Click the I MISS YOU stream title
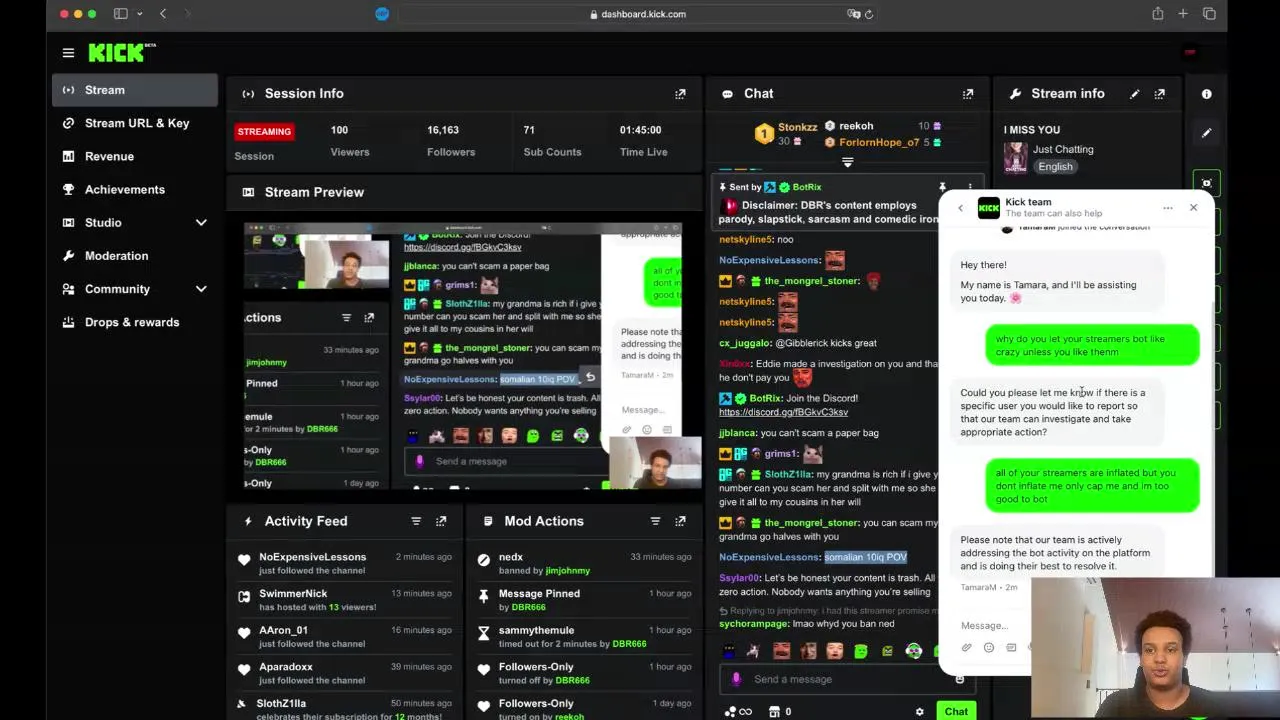 [x=1032, y=130]
